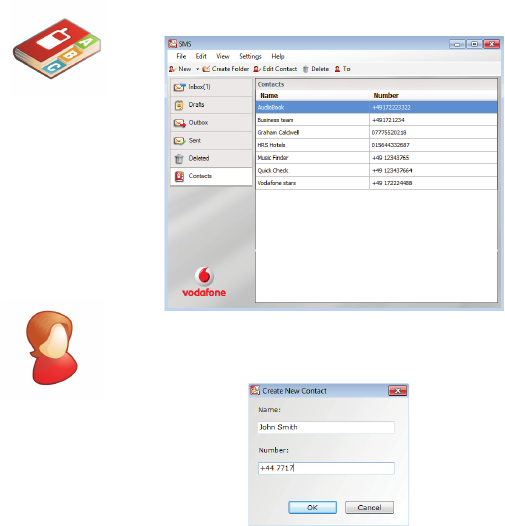The width and height of the screenshot is (505, 526).
Task: Open the View menu
Action: (x=222, y=56)
